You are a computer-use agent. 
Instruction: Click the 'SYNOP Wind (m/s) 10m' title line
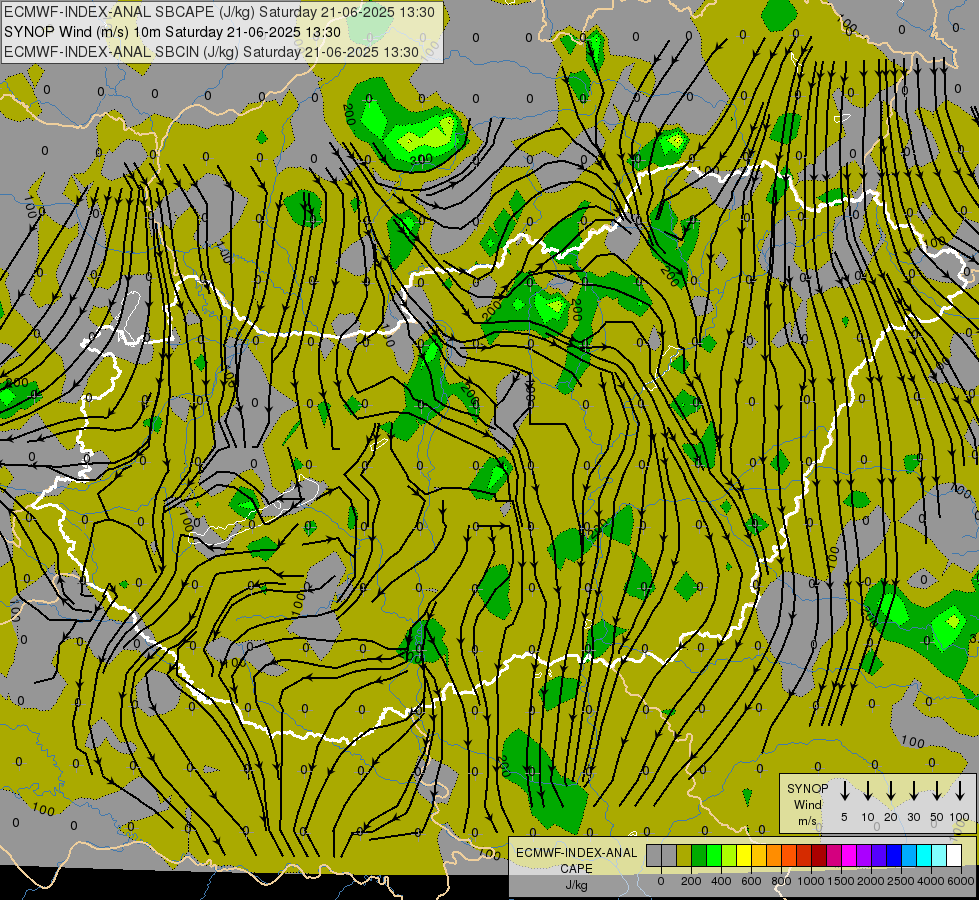(172, 32)
